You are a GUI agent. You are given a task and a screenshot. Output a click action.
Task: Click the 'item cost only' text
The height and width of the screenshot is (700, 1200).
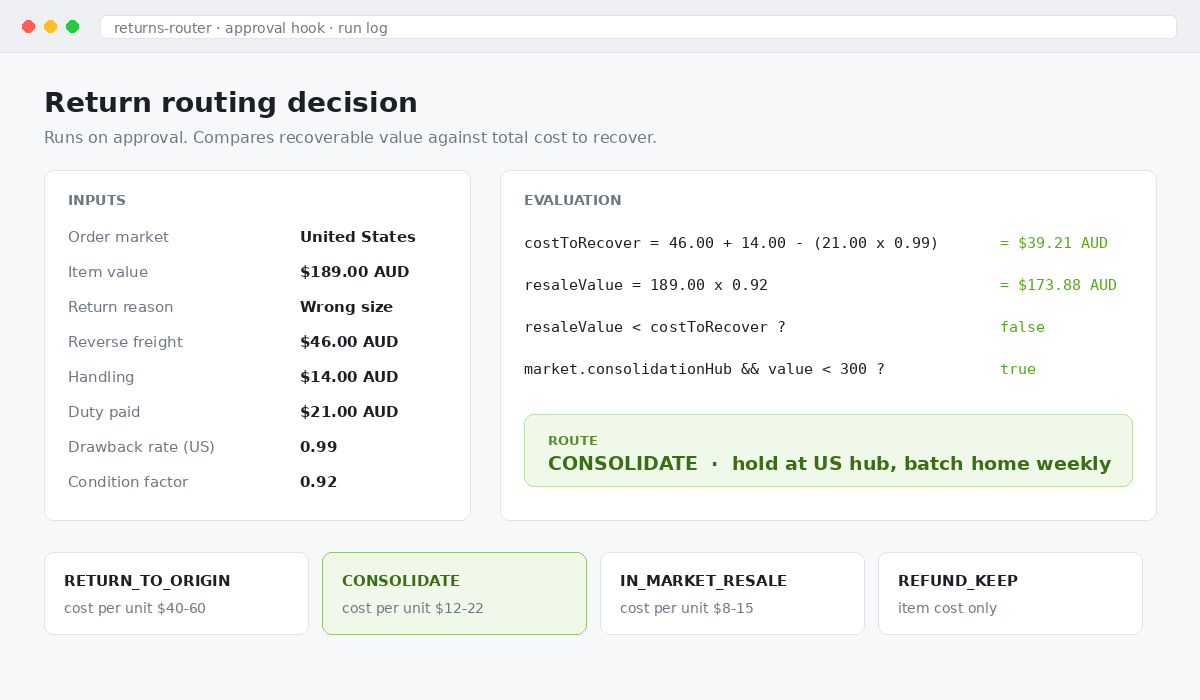click(947, 608)
